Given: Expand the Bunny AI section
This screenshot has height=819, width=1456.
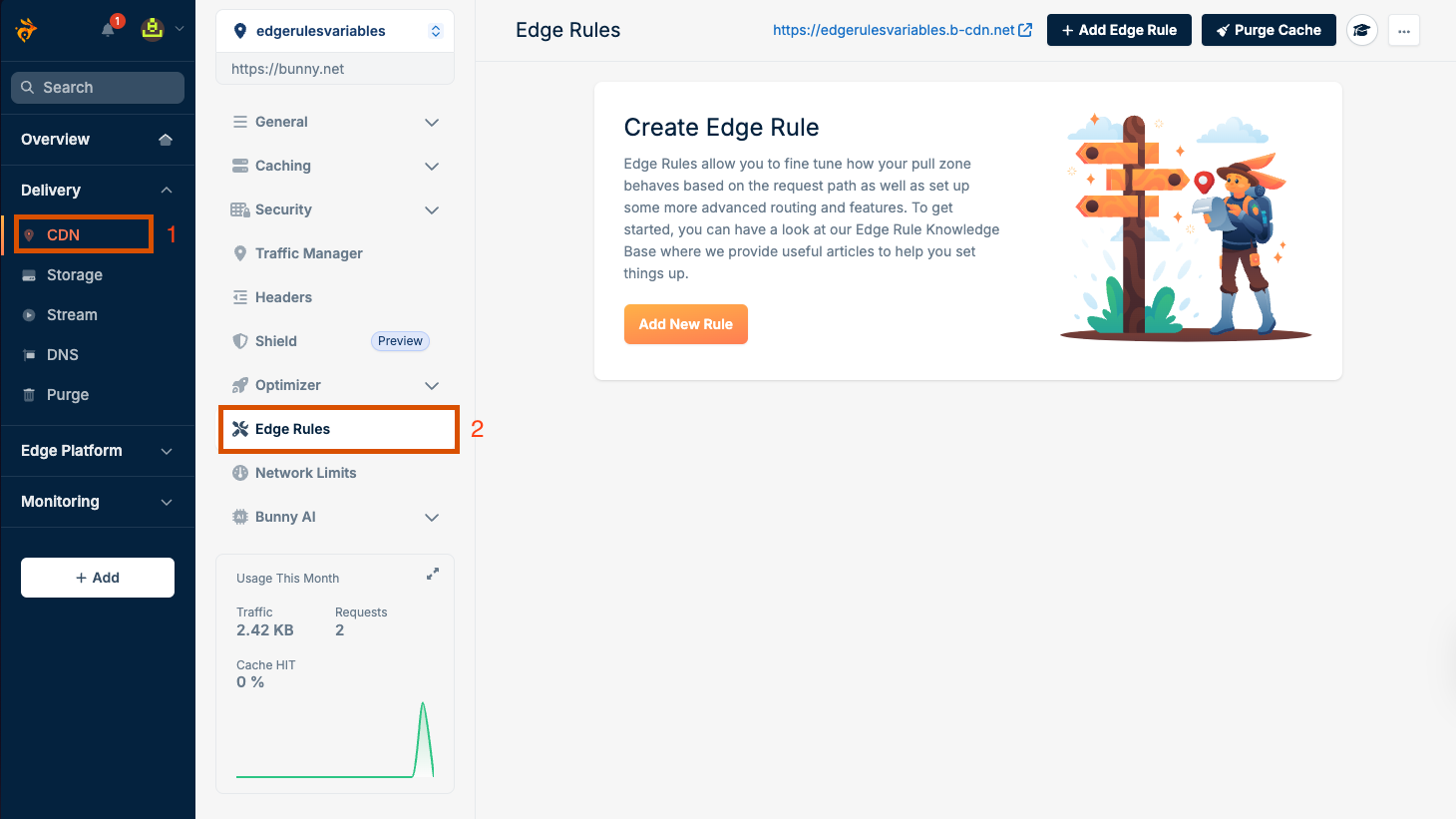Looking at the screenshot, I should click(335, 517).
